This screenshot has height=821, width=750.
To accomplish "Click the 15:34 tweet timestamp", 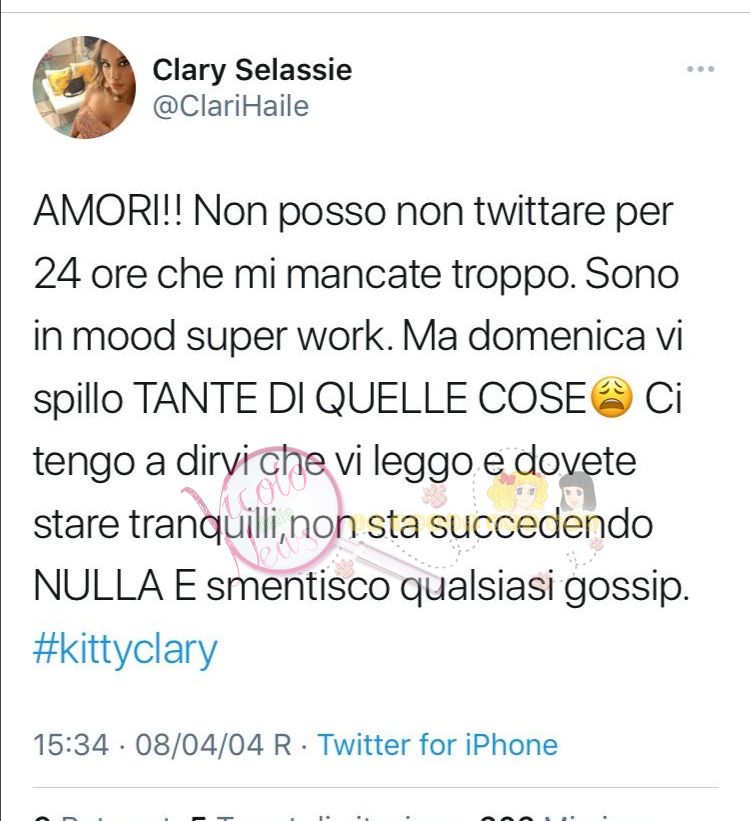I will pos(71,745).
